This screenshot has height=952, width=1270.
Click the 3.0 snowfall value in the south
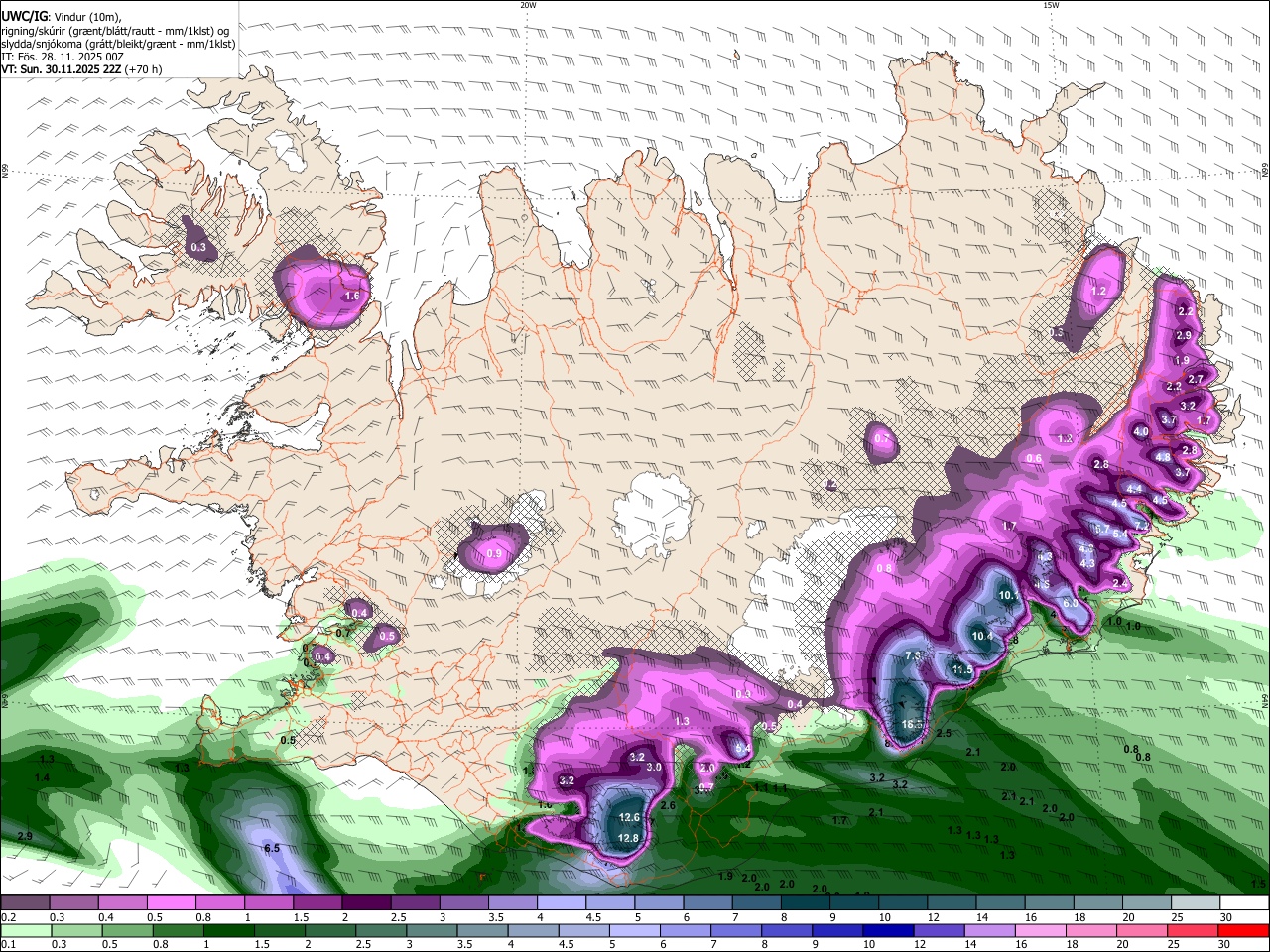654,767
